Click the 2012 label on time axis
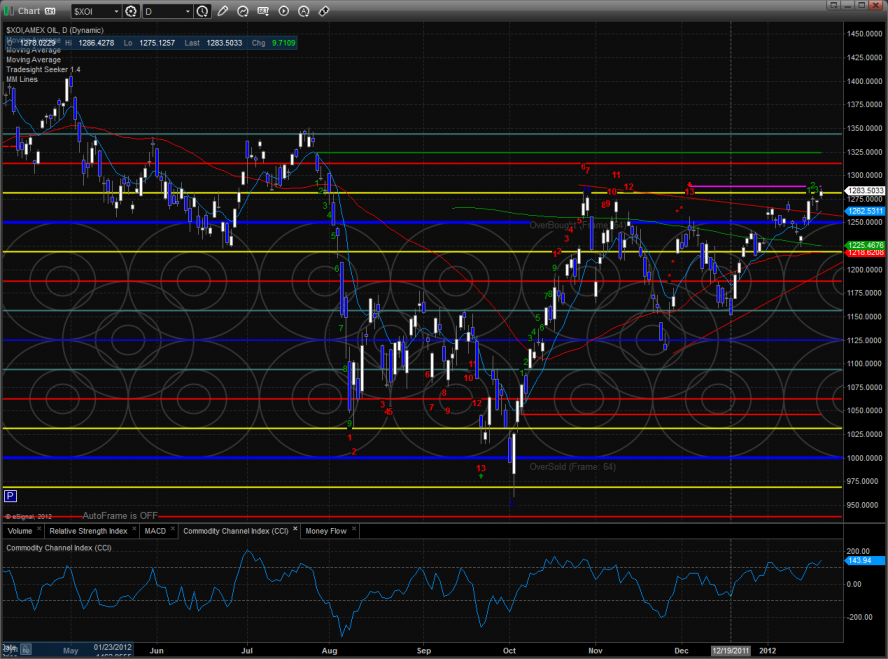The width and height of the screenshot is (888, 659). pyautogui.click(x=767, y=651)
